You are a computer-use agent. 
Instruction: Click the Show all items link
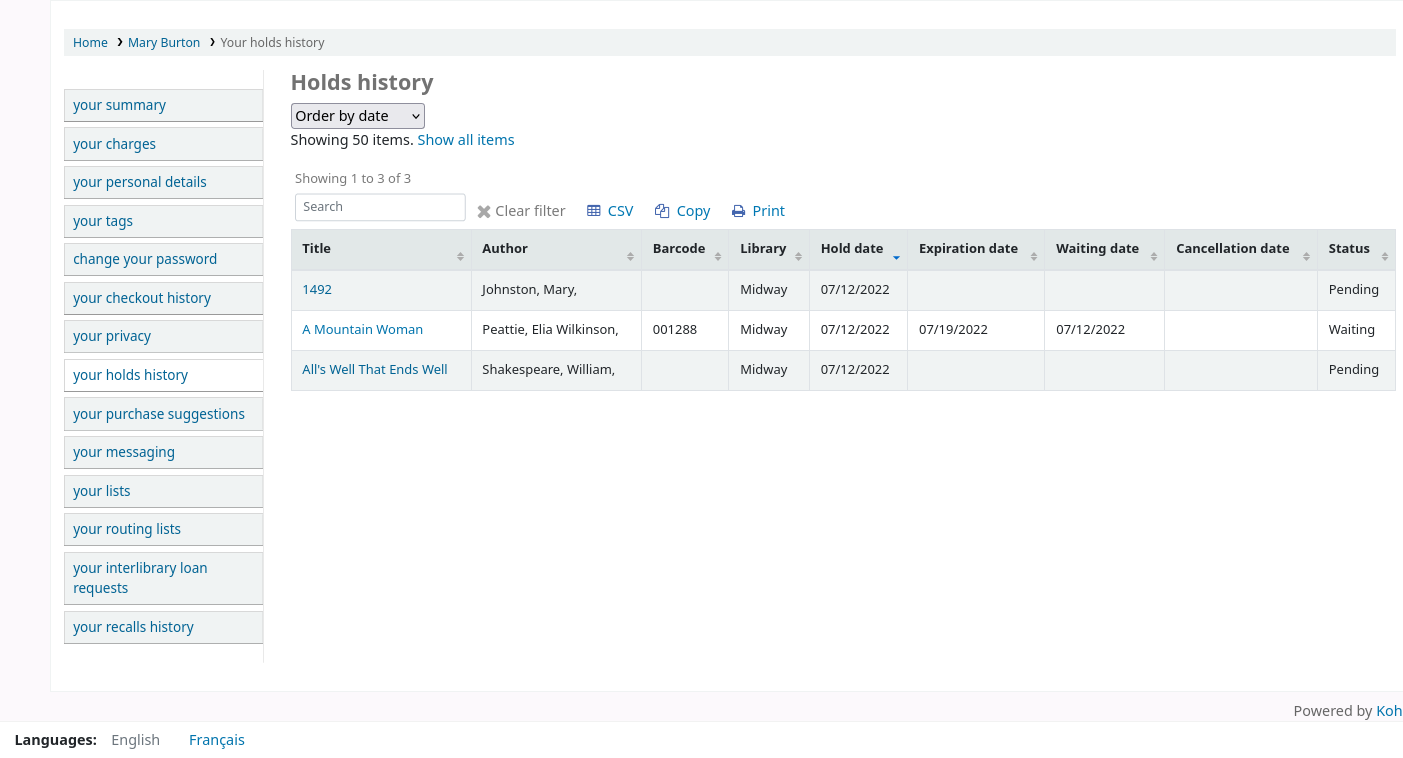pyautogui.click(x=466, y=140)
